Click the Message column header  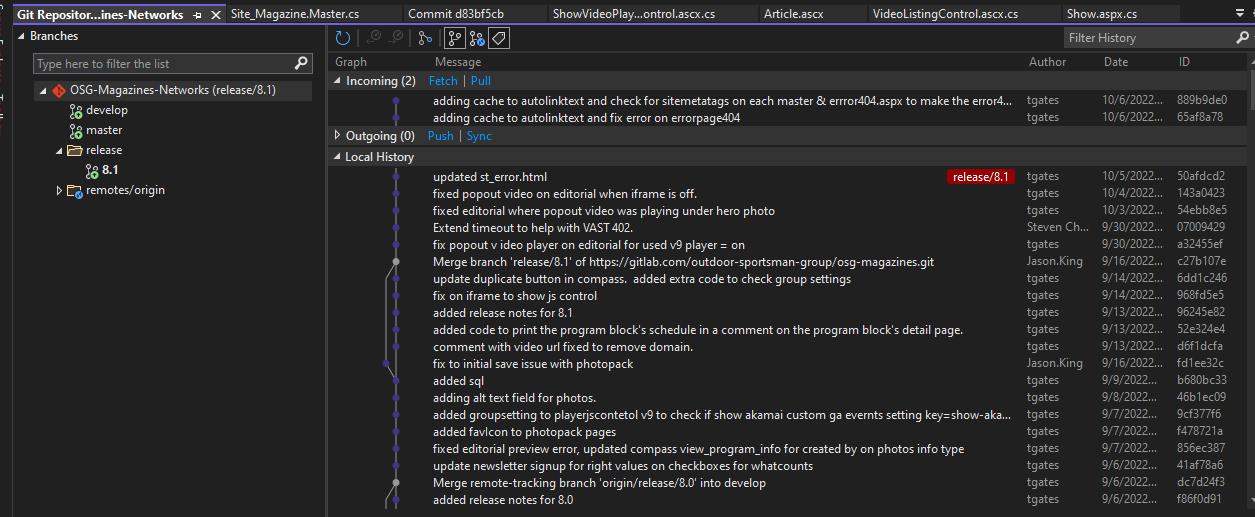(458, 62)
